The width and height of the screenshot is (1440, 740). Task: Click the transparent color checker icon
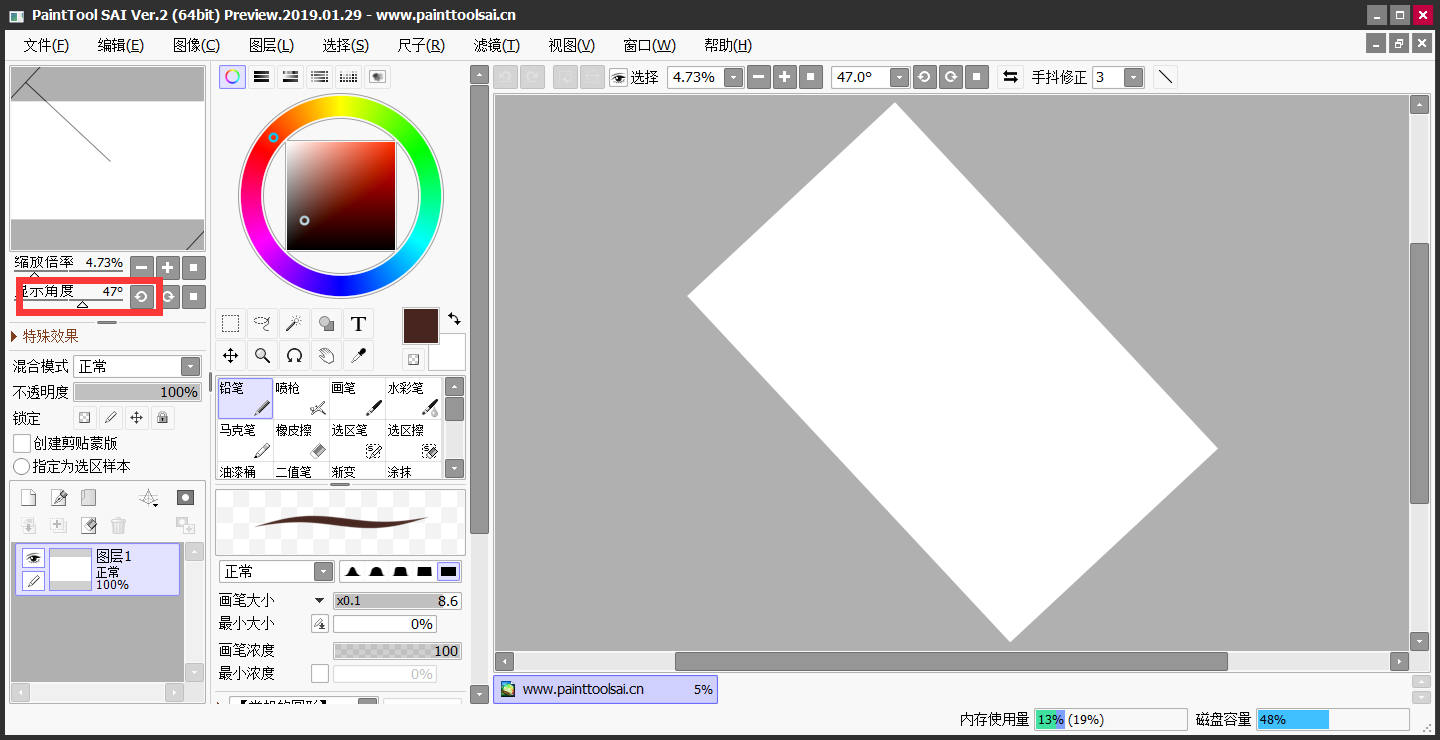coord(412,359)
